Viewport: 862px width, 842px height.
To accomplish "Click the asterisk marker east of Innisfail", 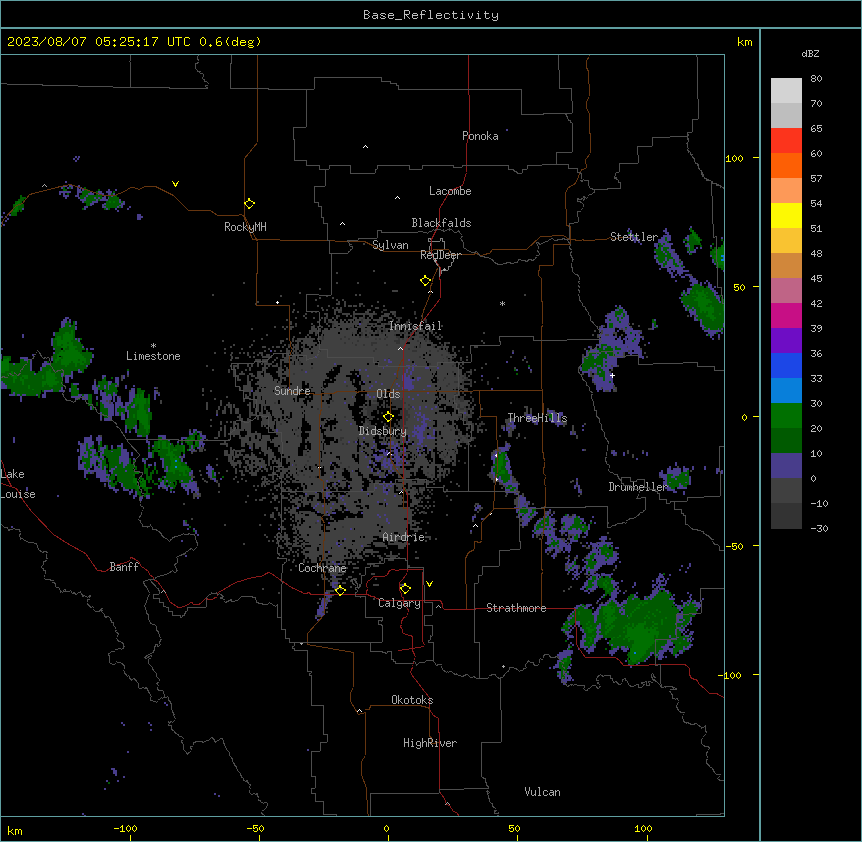I will (x=502, y=303).
